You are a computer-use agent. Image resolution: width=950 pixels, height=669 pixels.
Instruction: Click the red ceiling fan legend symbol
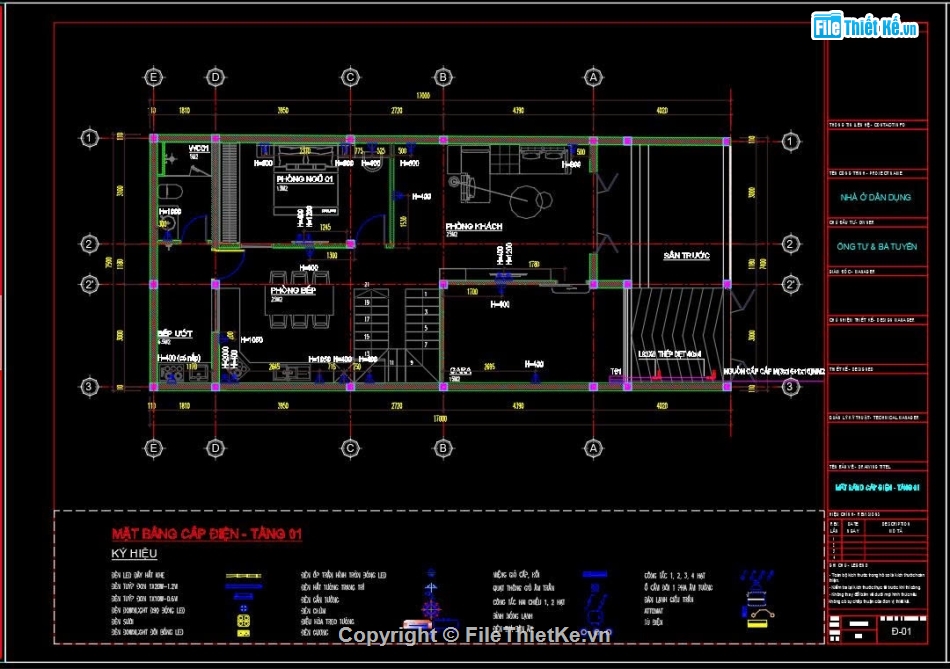pos(431,608)
